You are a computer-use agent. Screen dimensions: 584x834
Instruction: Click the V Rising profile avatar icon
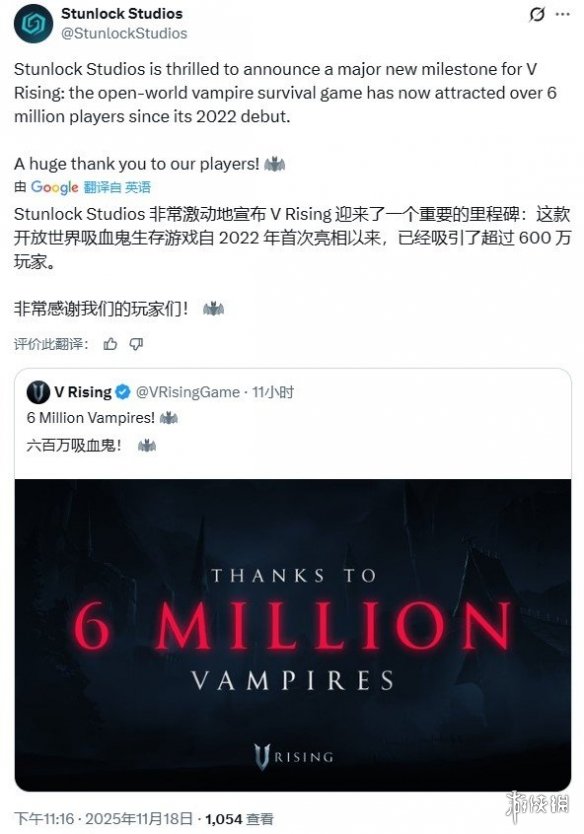pyautogui.click(x=38, y=392)
